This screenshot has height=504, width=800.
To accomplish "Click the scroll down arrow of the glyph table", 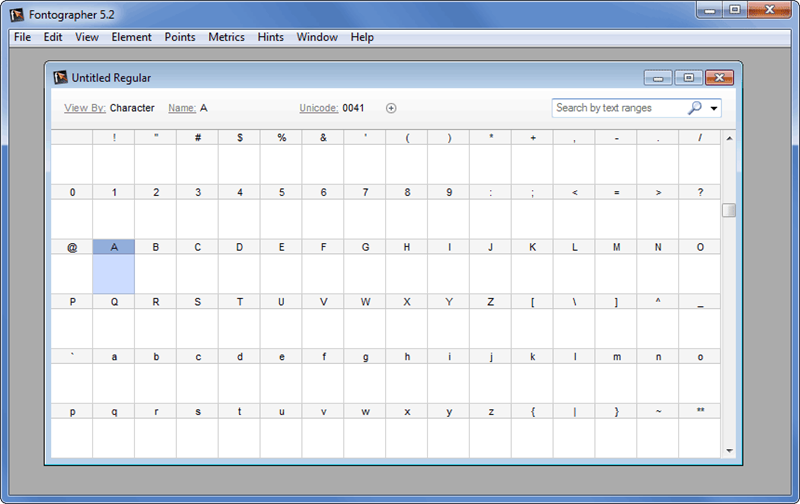I will [729, 450].
